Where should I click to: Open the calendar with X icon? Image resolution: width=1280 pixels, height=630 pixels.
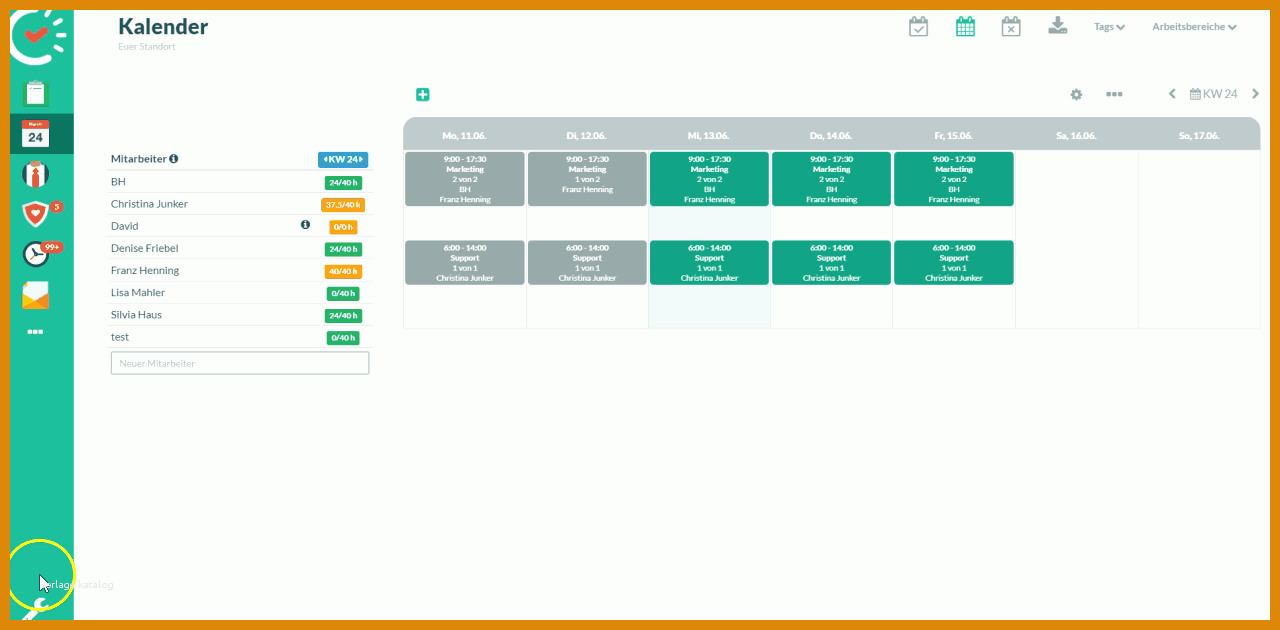click(x=1011, y=27)
